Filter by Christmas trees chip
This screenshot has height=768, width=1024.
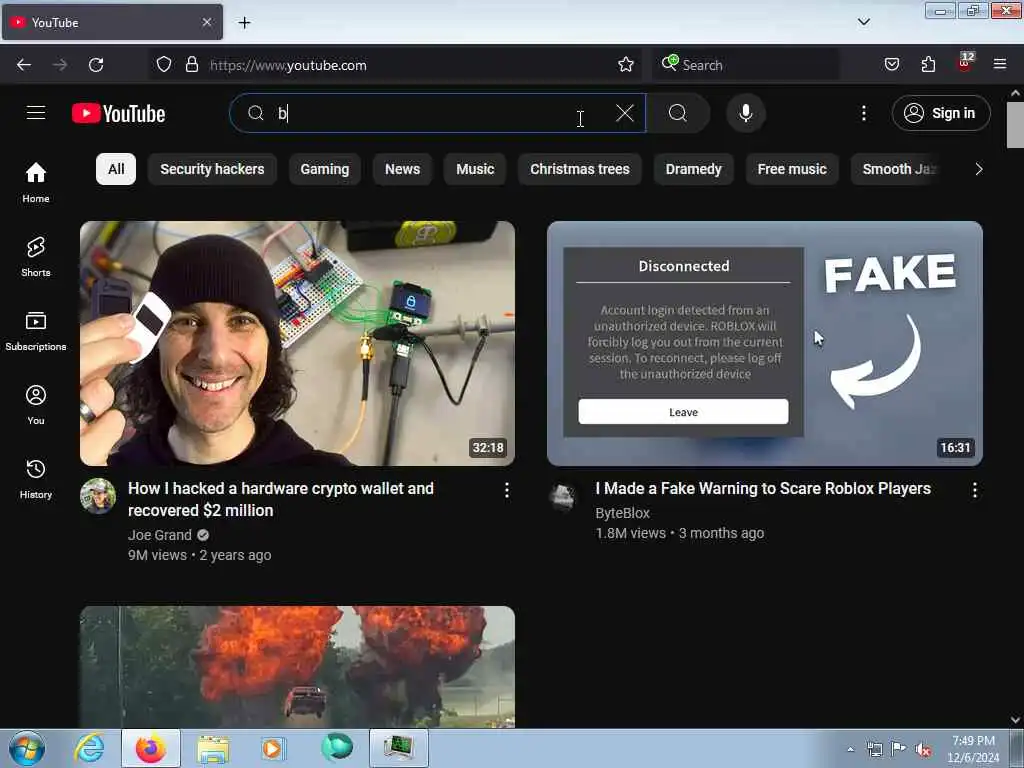[580, 169]
